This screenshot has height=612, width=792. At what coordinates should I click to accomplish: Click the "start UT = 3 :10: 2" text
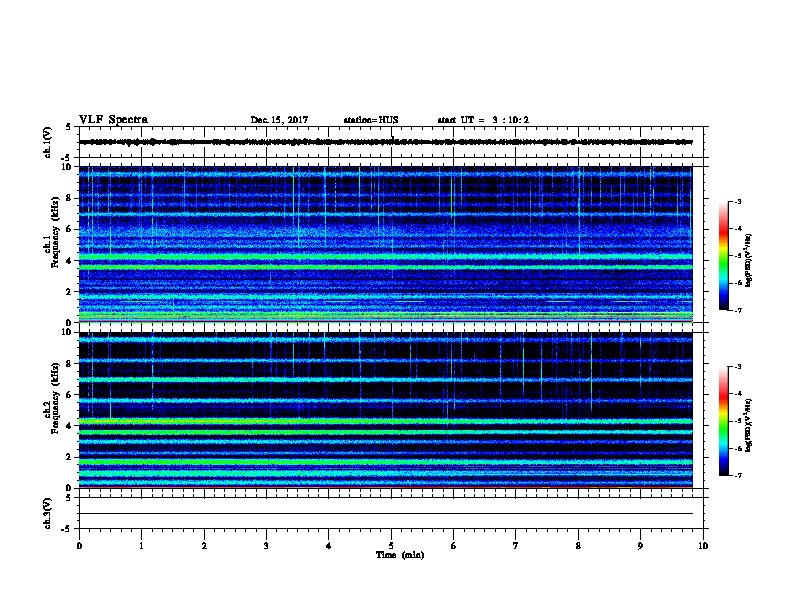pos(483,120)
